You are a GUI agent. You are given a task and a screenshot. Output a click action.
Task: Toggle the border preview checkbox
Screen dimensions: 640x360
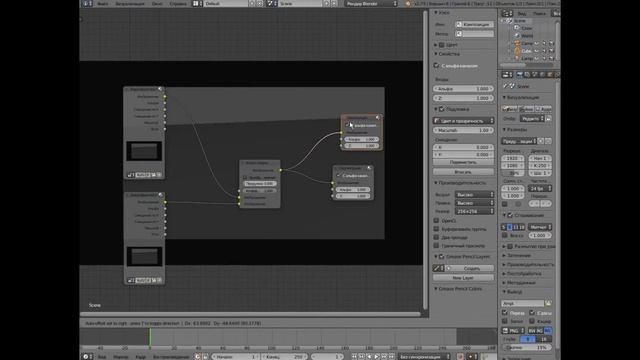pyautogui.click(x=436, y=246)
